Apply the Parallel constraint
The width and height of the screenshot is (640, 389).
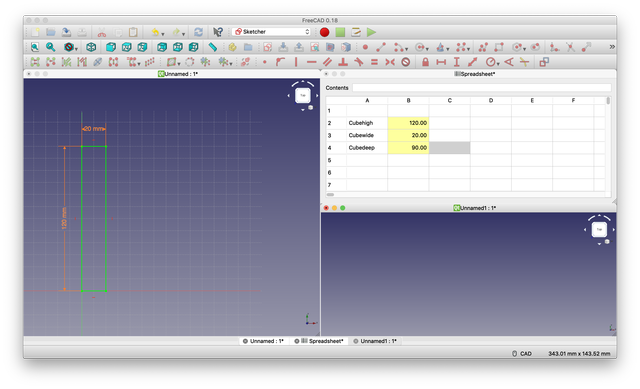[327, 62]
